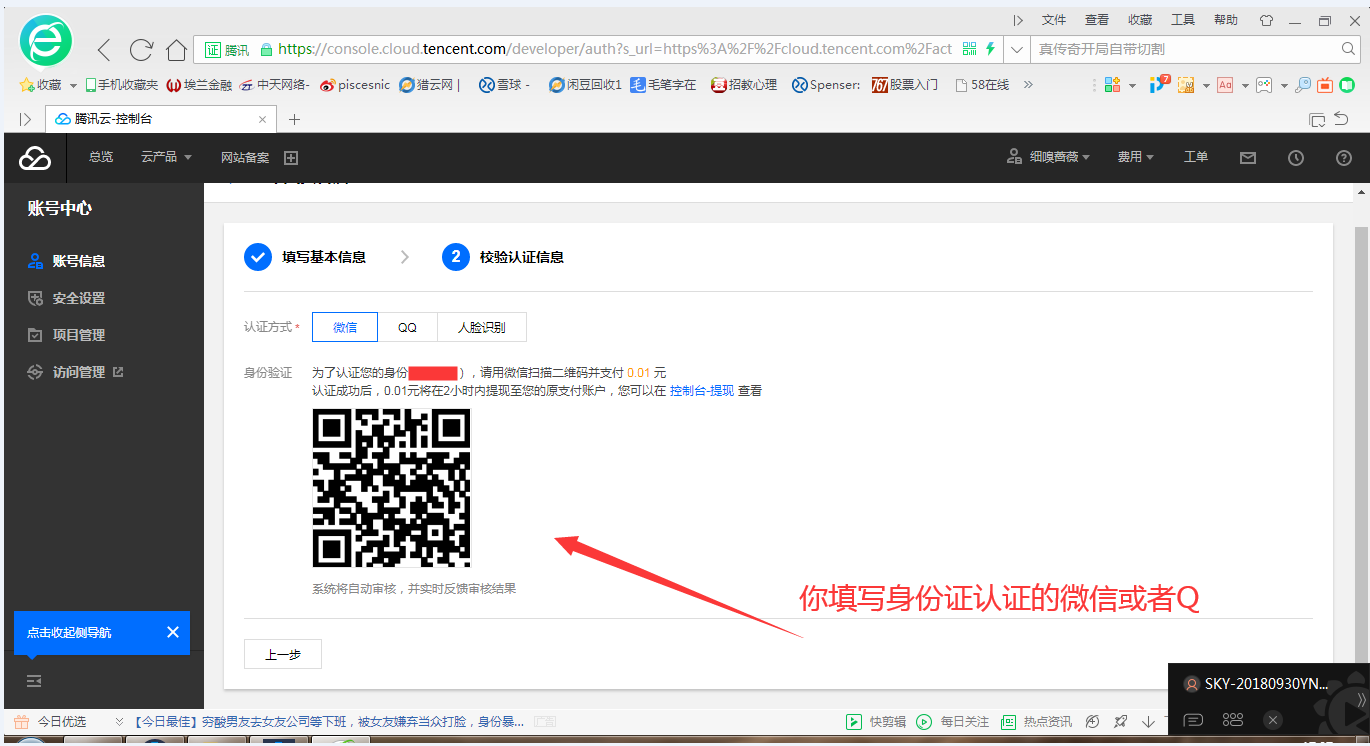Open the 帮助 menu
This screenshot has height=746, width=1370.
(1226, 20)
